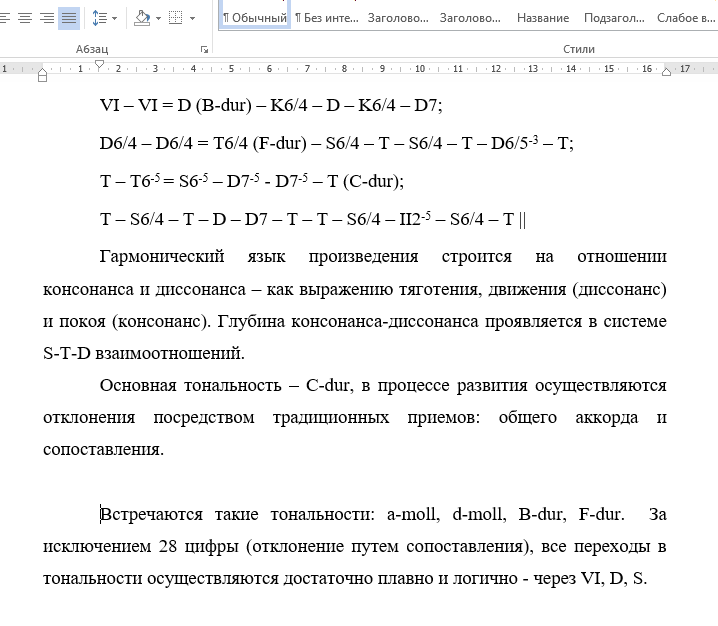Screen dimensions: 718x626
Task: Open shading color dropdown arrow
Action: click(158, 18)
